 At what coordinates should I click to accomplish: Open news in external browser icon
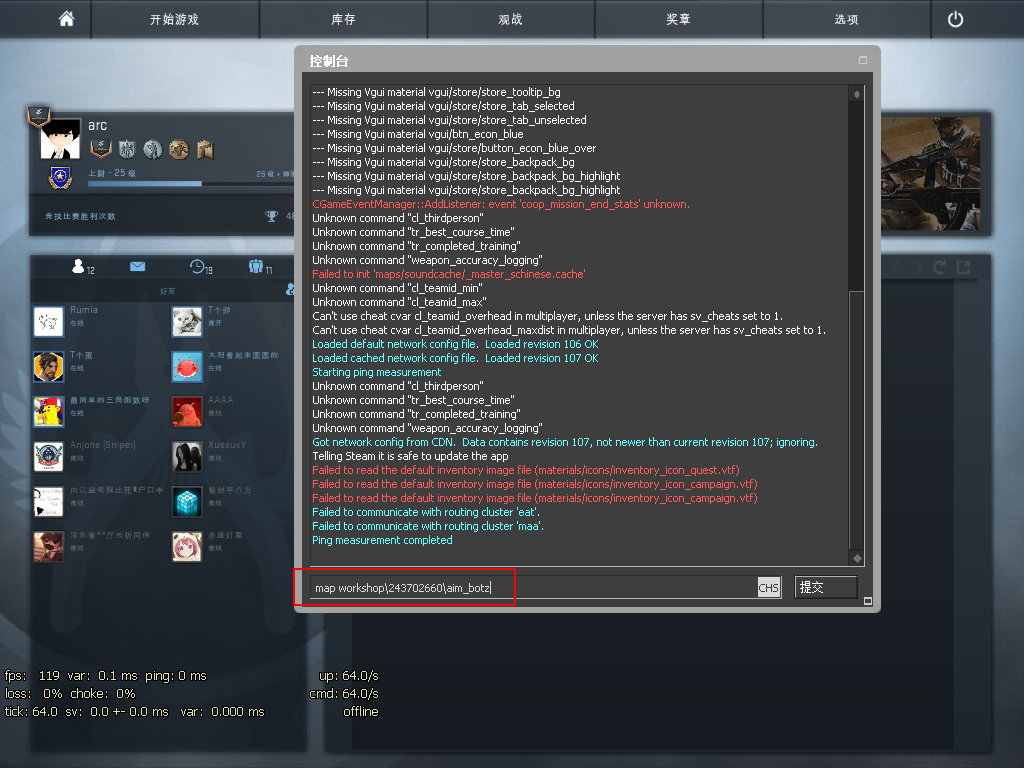click(963, 267)
